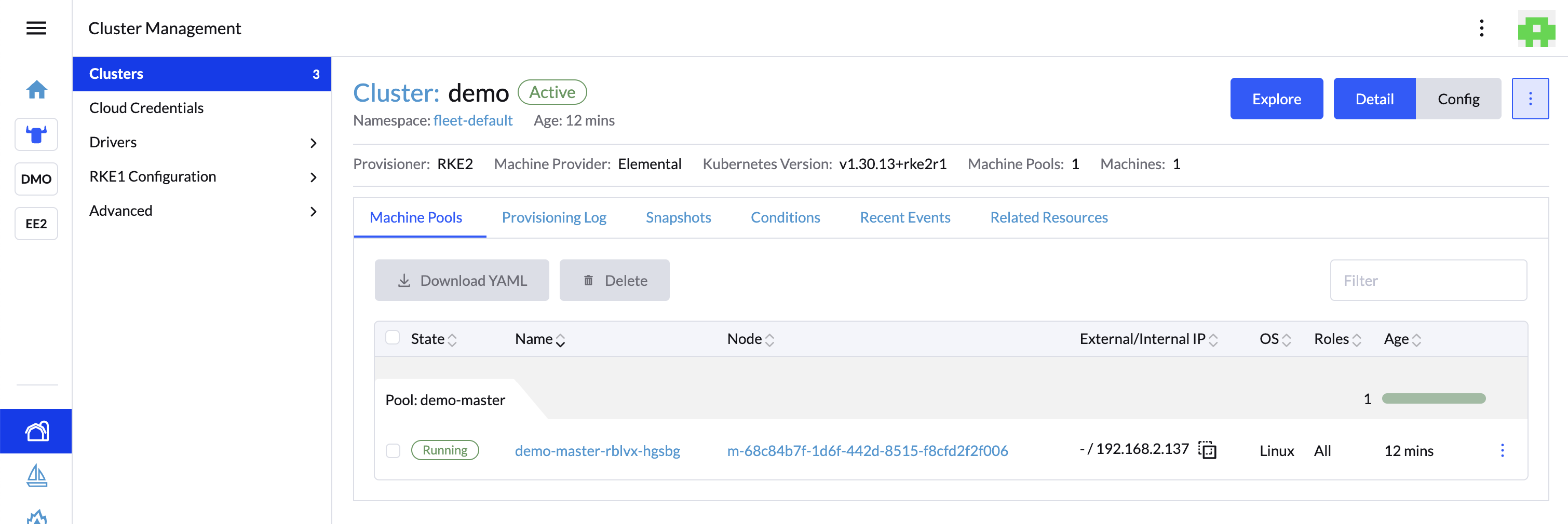Viewport: 1568px width, 524px height.
Task: Click the Machine Provider Elemental value
Action: click(x=650, y=164)
